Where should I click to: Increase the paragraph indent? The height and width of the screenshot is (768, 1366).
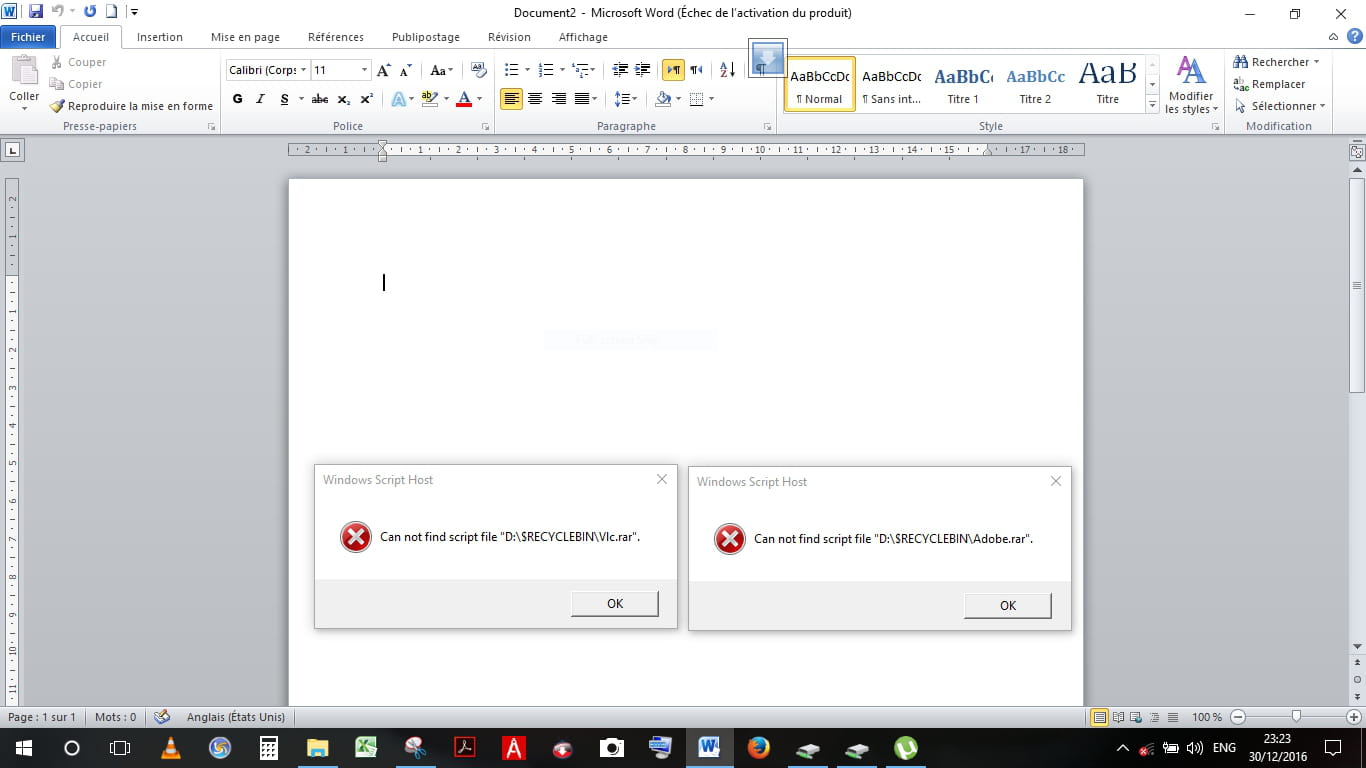(x=643, y=70)
